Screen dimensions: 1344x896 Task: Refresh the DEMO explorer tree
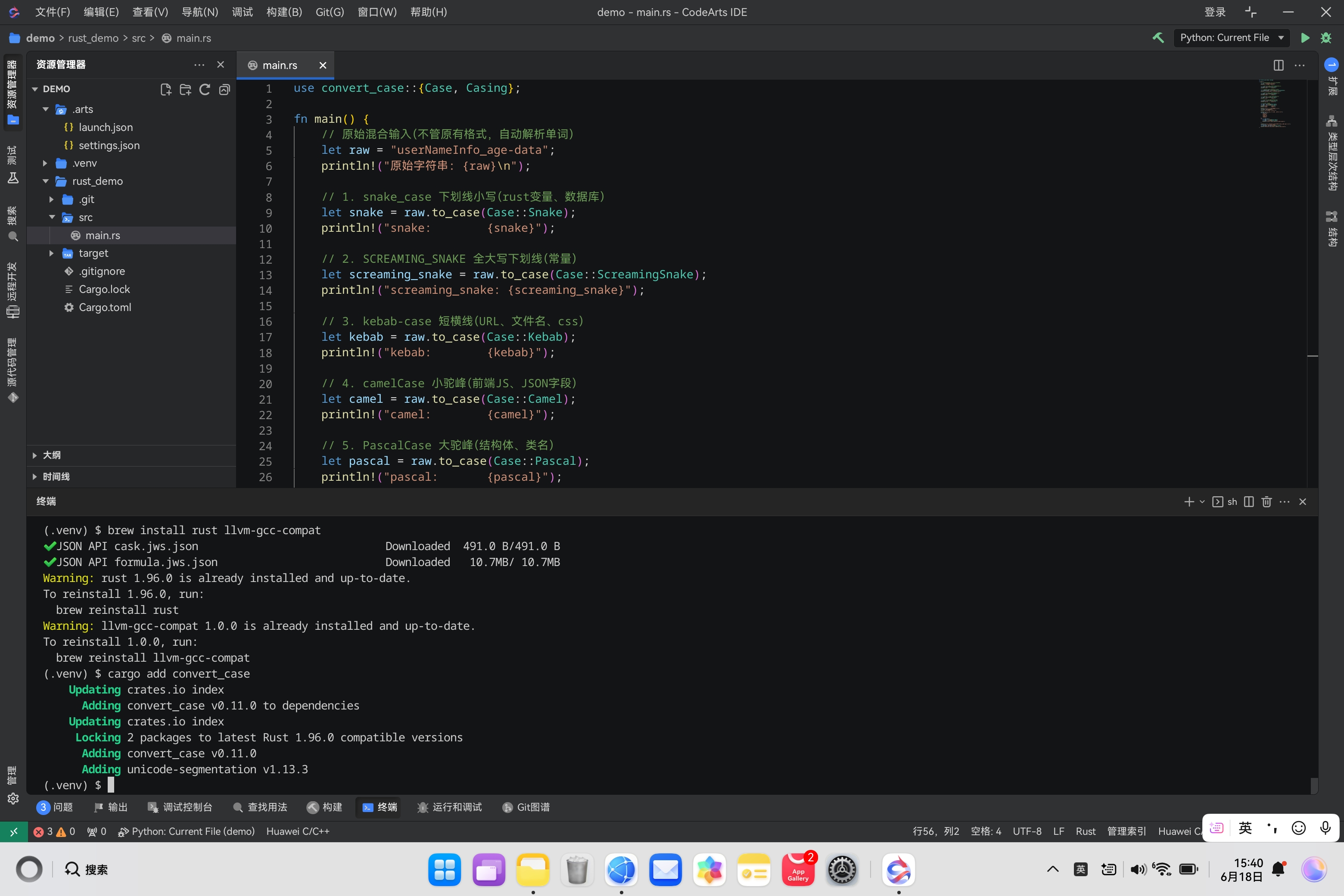pos(205,89)
